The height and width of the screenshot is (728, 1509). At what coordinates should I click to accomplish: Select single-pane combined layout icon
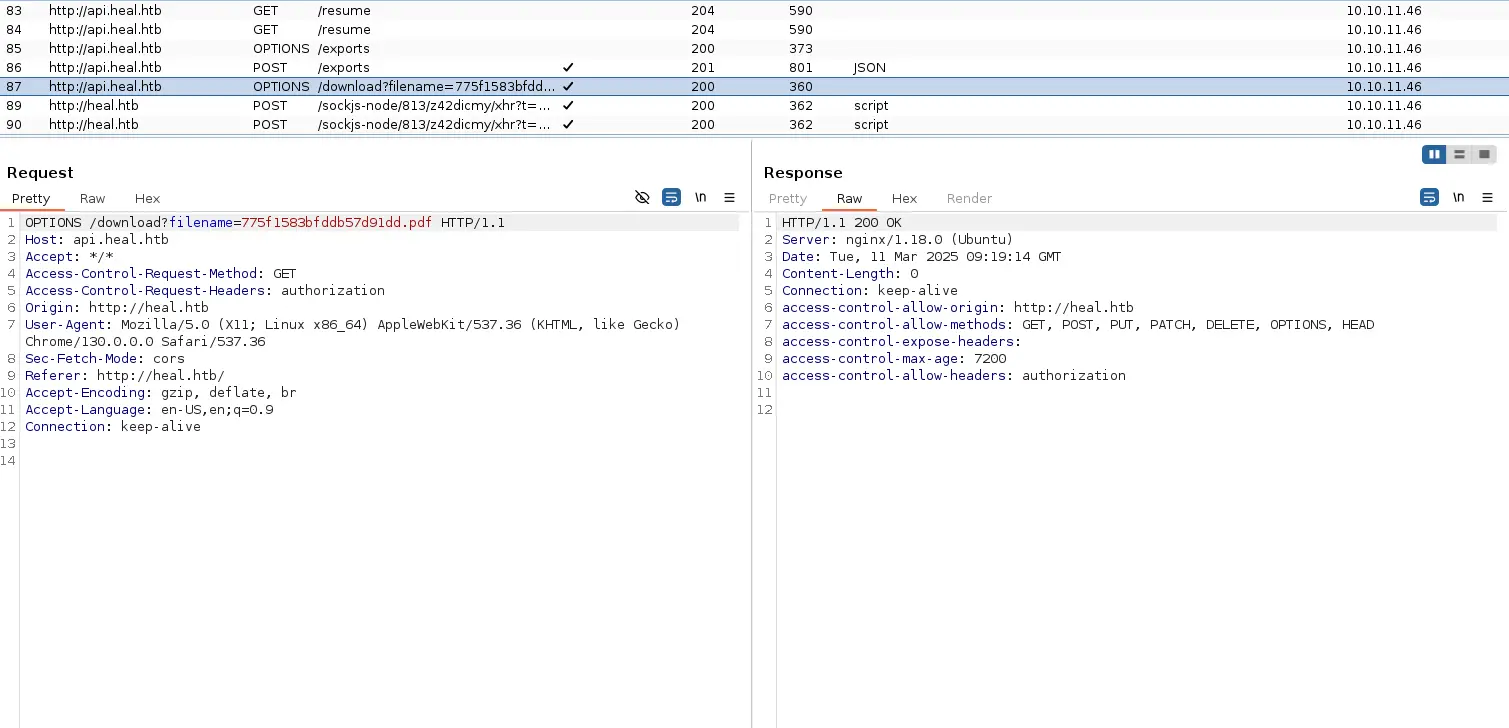pyautogui.click(x=1485, y=155)
